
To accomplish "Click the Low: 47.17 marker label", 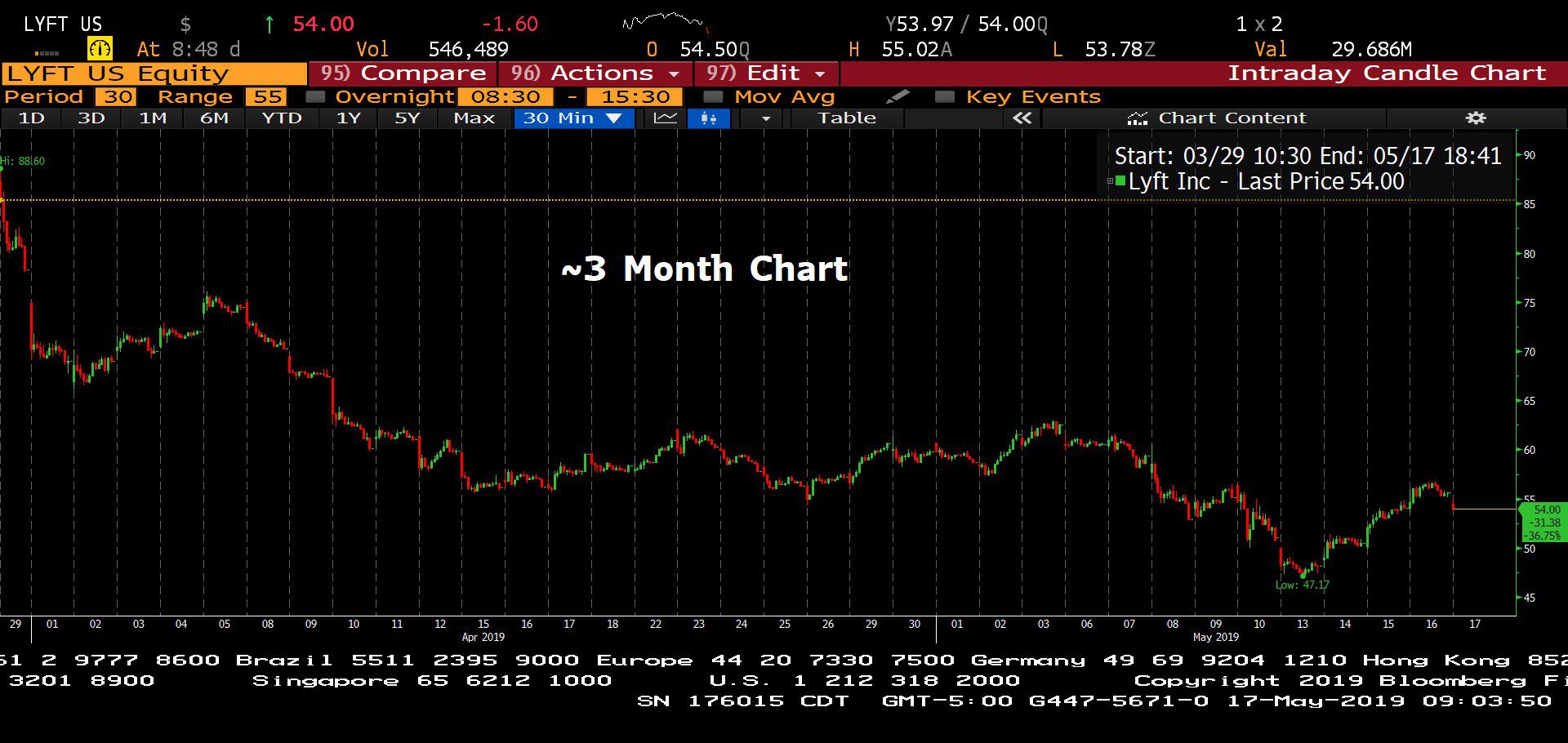I will [x=1303, y=585].
